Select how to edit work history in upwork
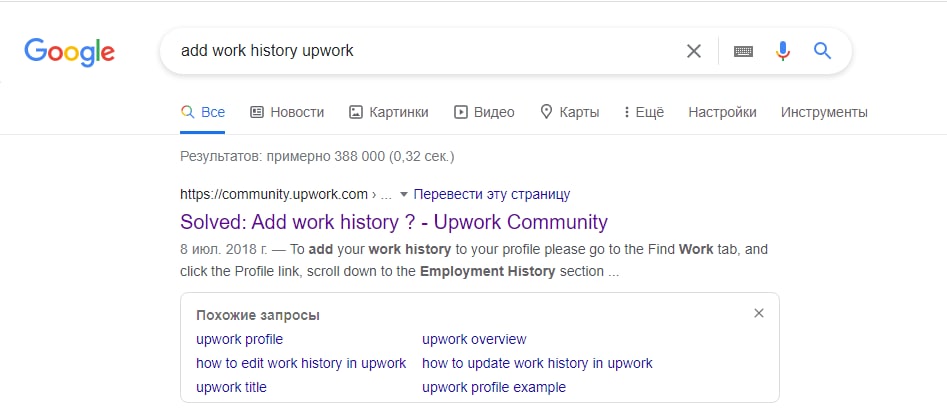The height and width of the screenshot is (420, 947). tap(301, 363)
